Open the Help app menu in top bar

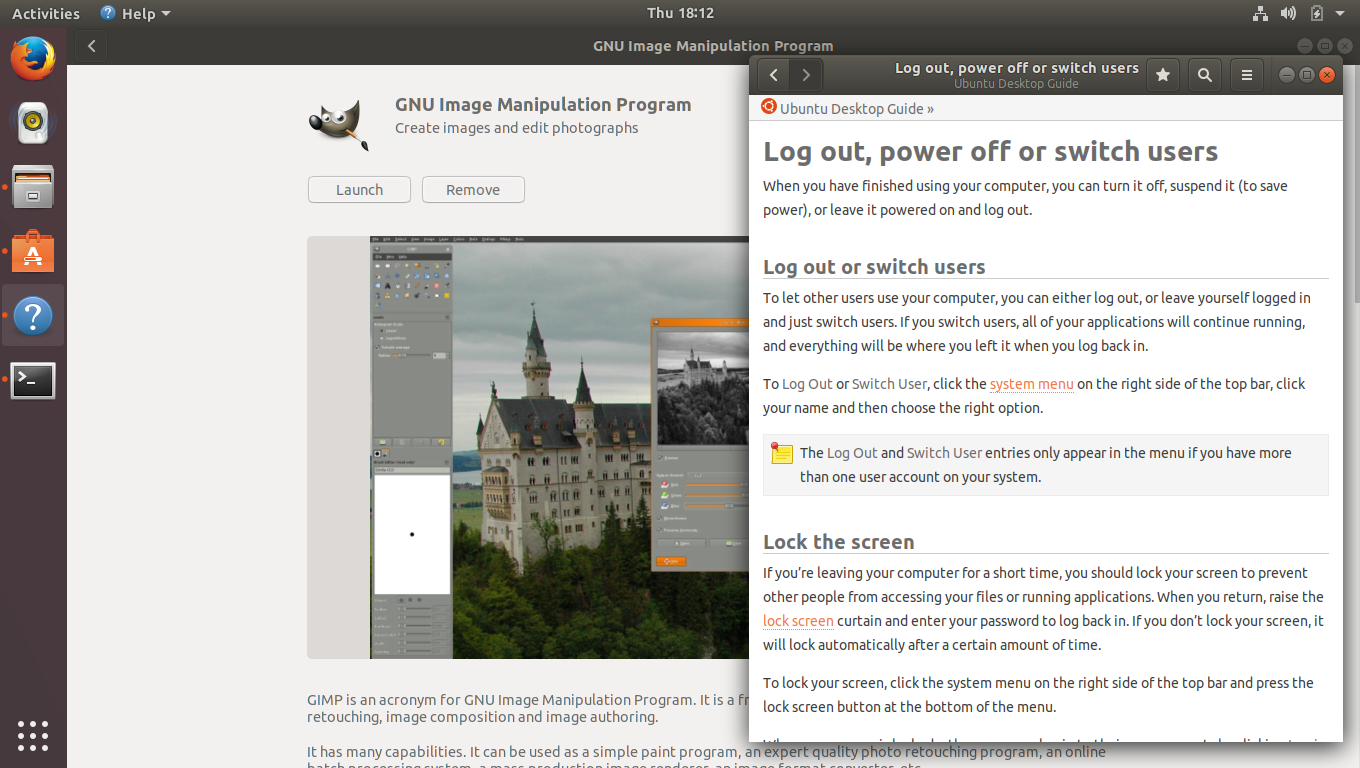(x=136, y=14)
